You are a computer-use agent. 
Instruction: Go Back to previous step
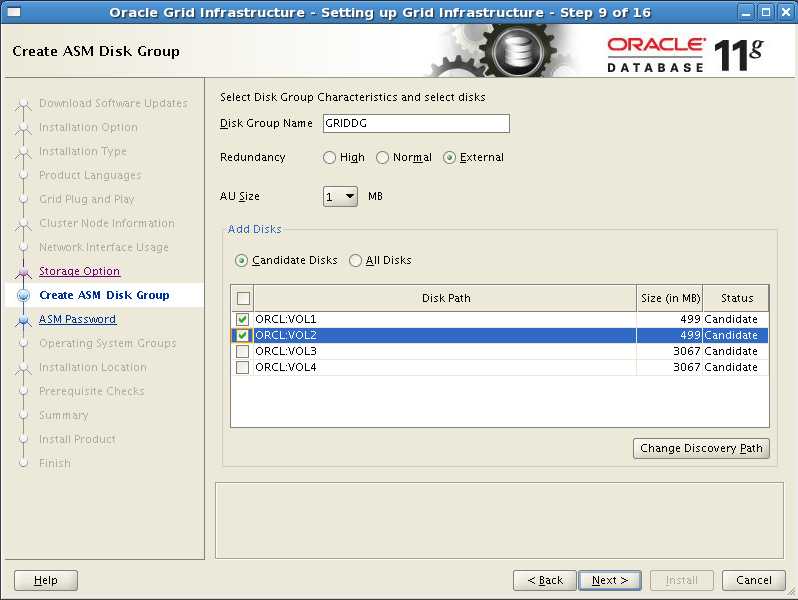click(x=545, y=580)
